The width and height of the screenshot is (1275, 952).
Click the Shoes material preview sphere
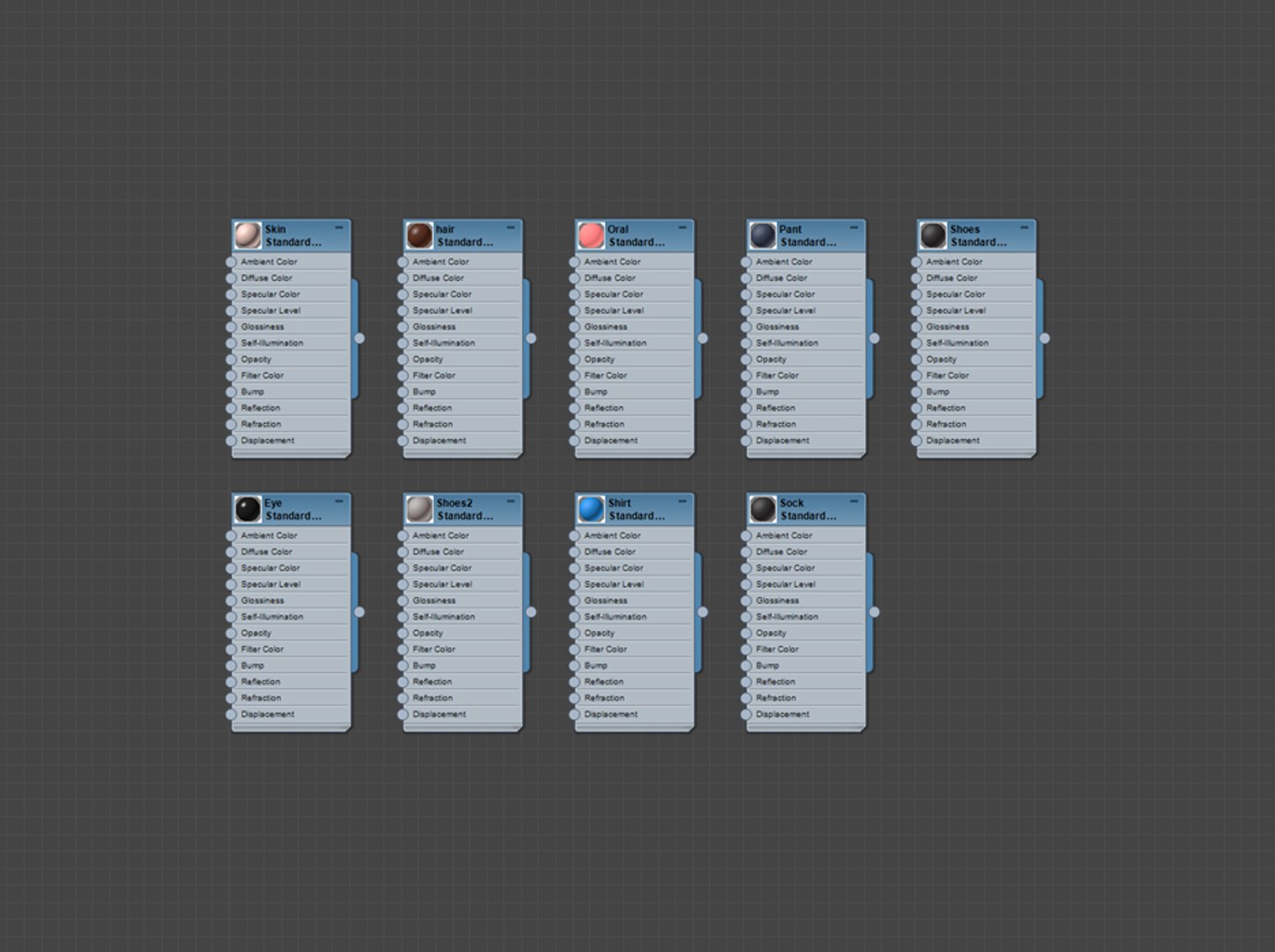click(933, 235)
